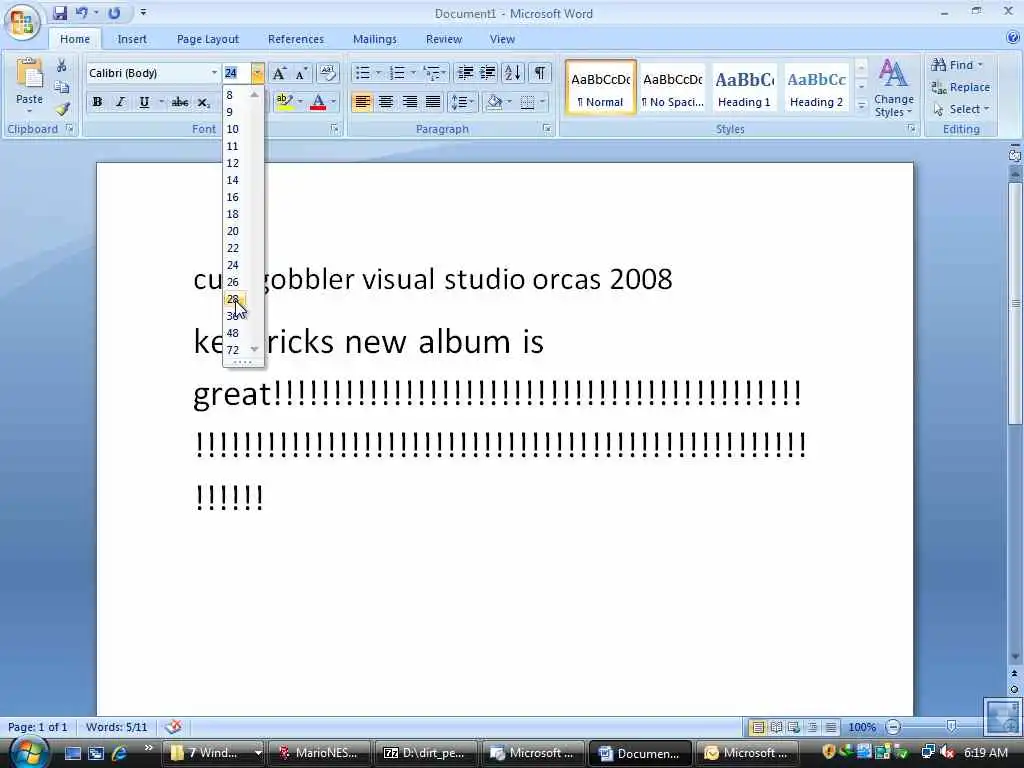Apply Heading 1 style
This screenshot has width=1024, height=768.
[x=744, y=88]
